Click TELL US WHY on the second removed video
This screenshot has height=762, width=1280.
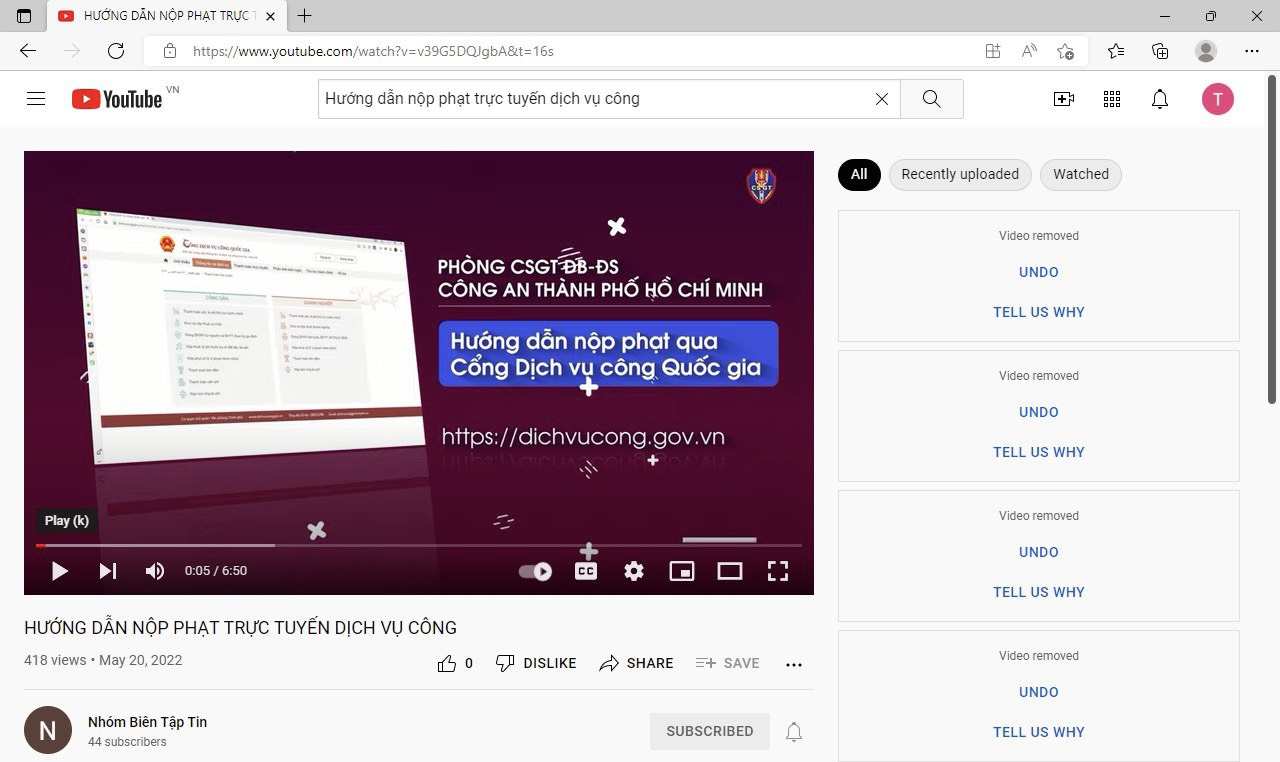point(1039,452)
